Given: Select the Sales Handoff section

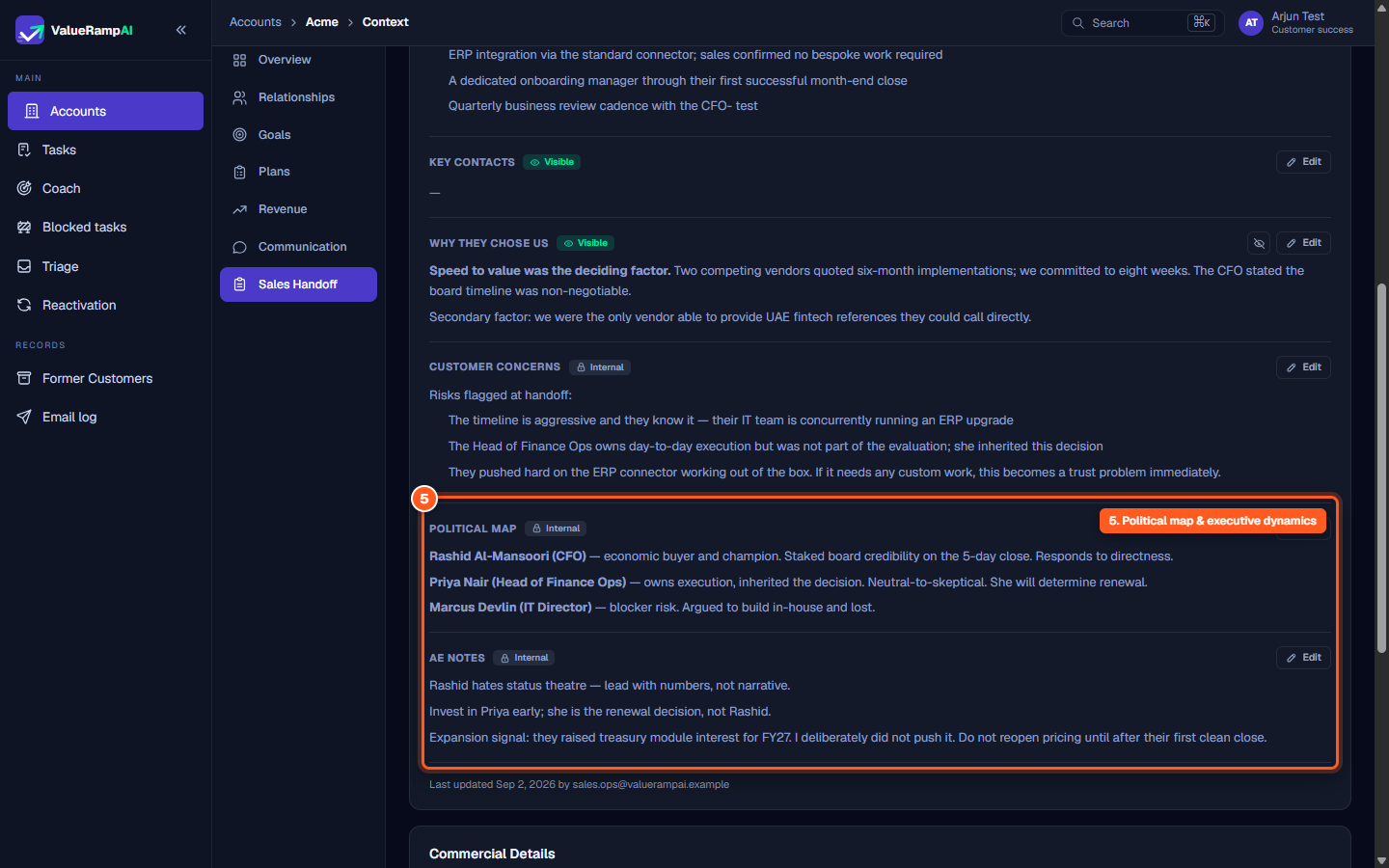Looking at the screenshot, I should (x=298, y=285).
